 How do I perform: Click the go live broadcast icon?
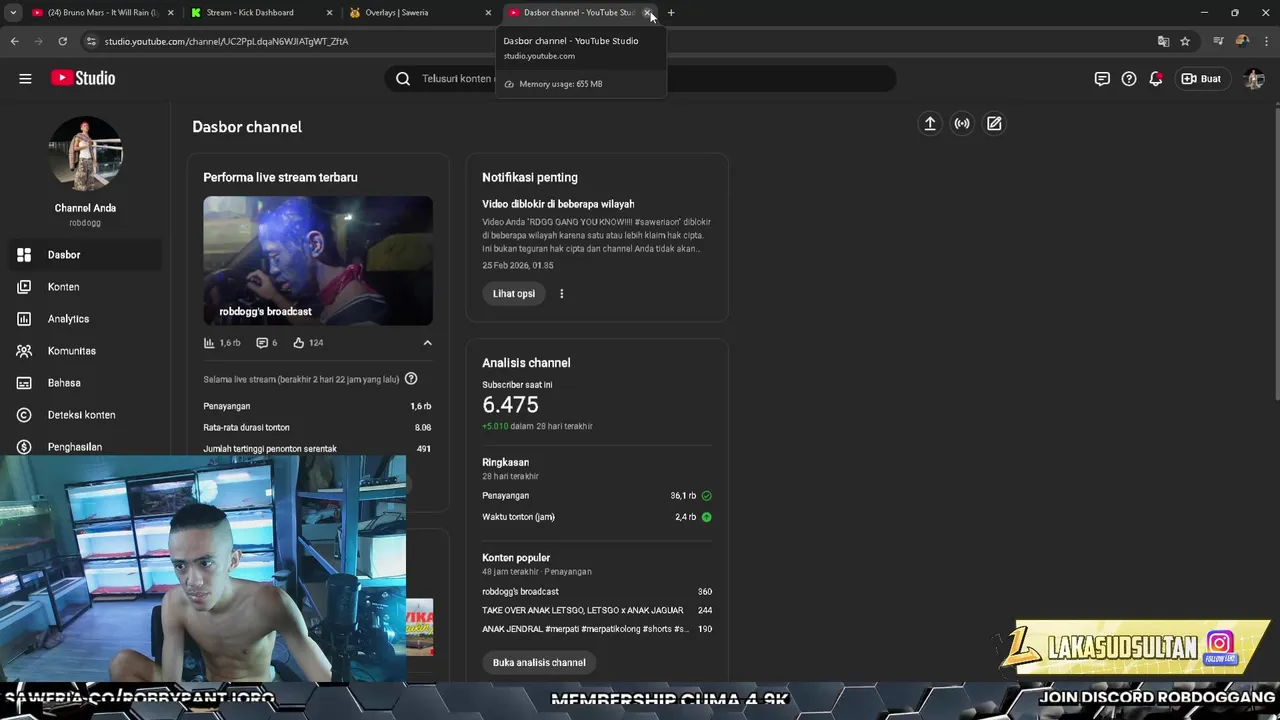pyautogui.click(x=962, y=123)
